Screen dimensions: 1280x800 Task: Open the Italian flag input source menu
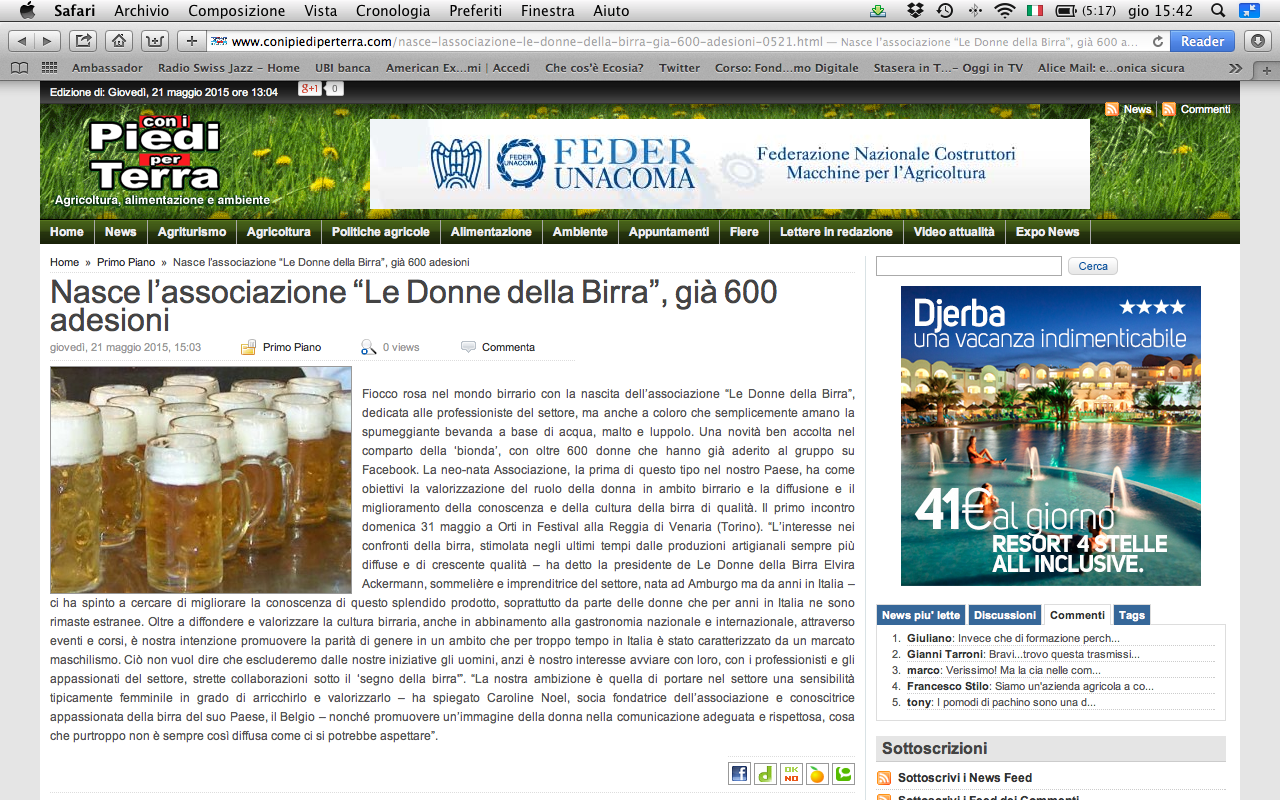(1034, 11)
